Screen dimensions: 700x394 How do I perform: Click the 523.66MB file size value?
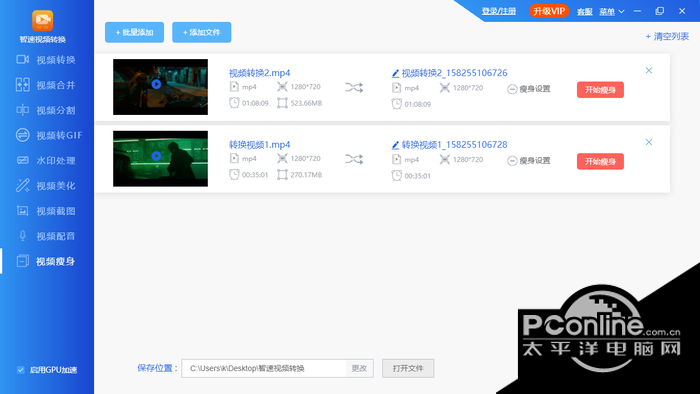click(306, 104)
